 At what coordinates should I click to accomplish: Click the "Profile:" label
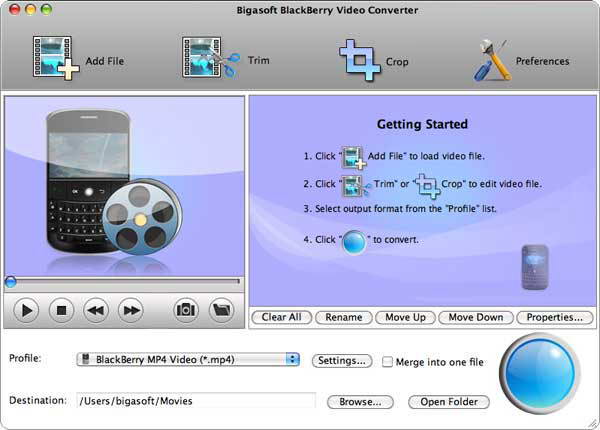[x=25, y=358]
